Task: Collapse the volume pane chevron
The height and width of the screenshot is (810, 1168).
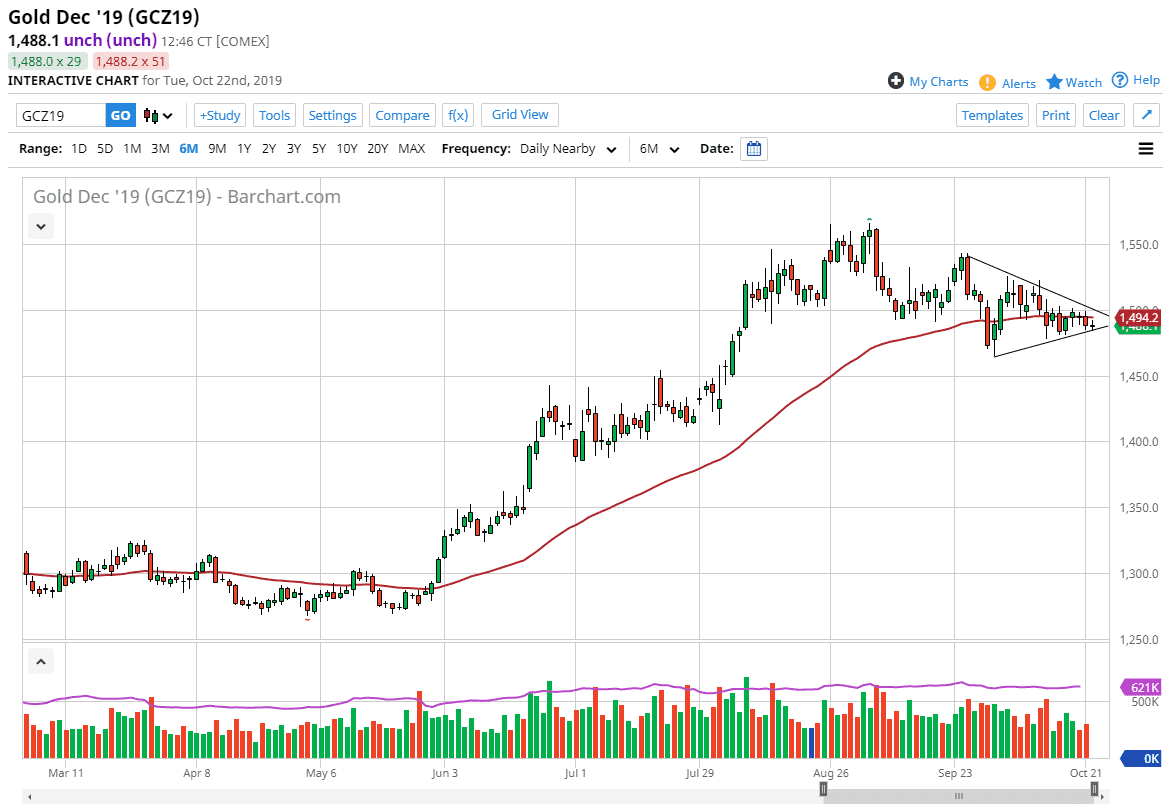Action: click(41, 661)
